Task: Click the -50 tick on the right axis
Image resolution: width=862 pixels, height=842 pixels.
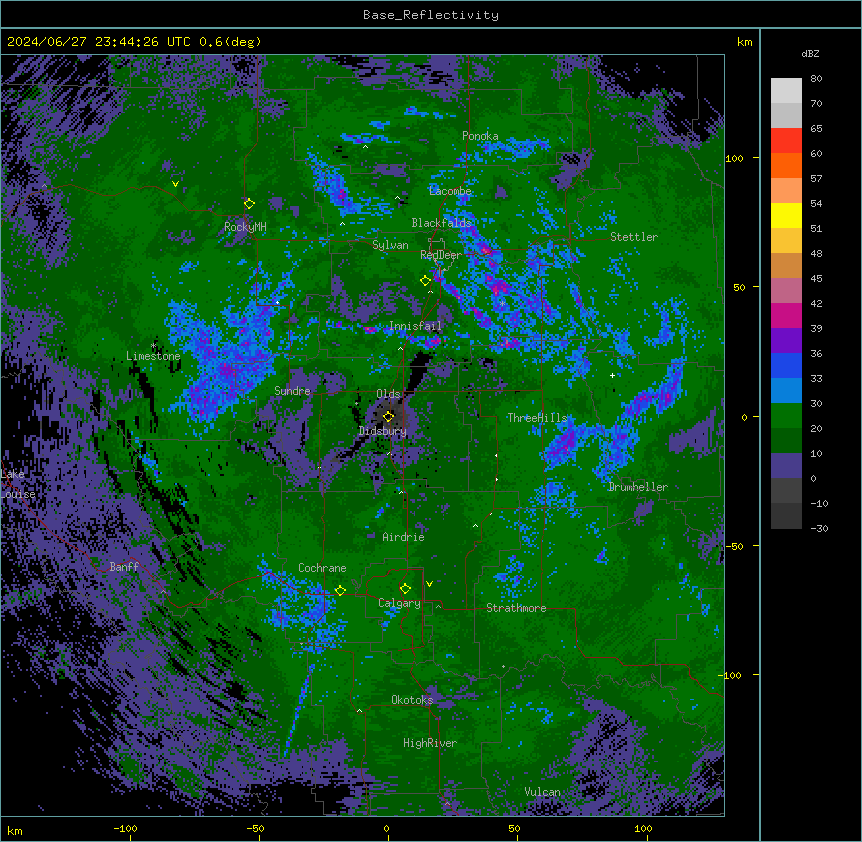Action: (734, 546)
